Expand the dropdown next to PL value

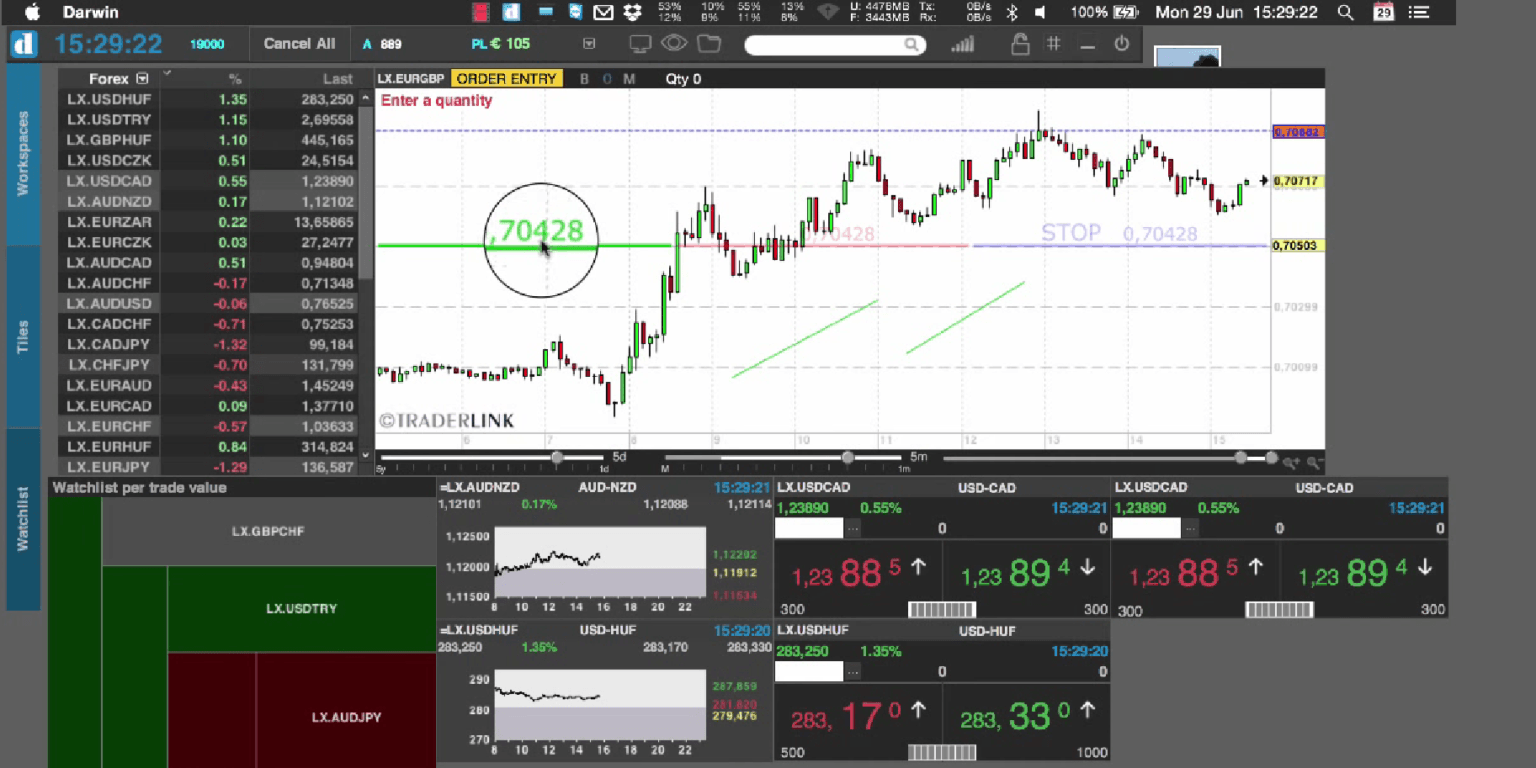pos(589,44)
